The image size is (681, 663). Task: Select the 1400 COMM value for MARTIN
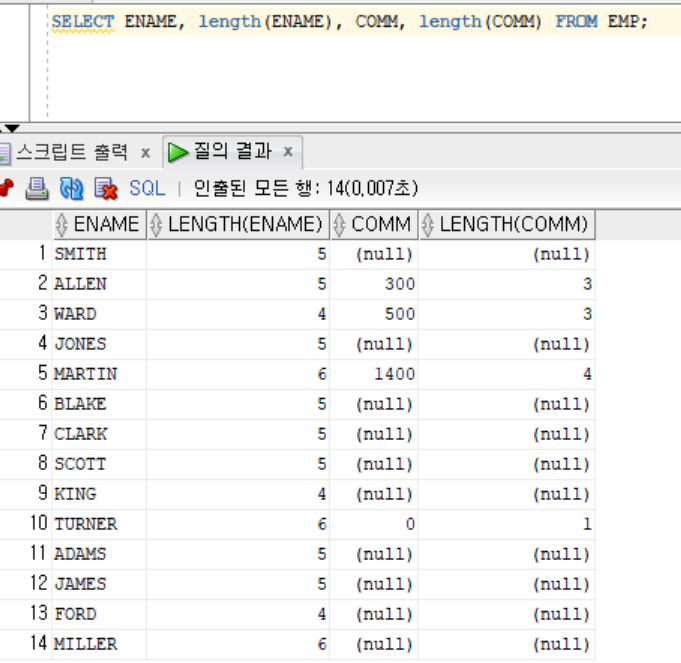[394, 374]
